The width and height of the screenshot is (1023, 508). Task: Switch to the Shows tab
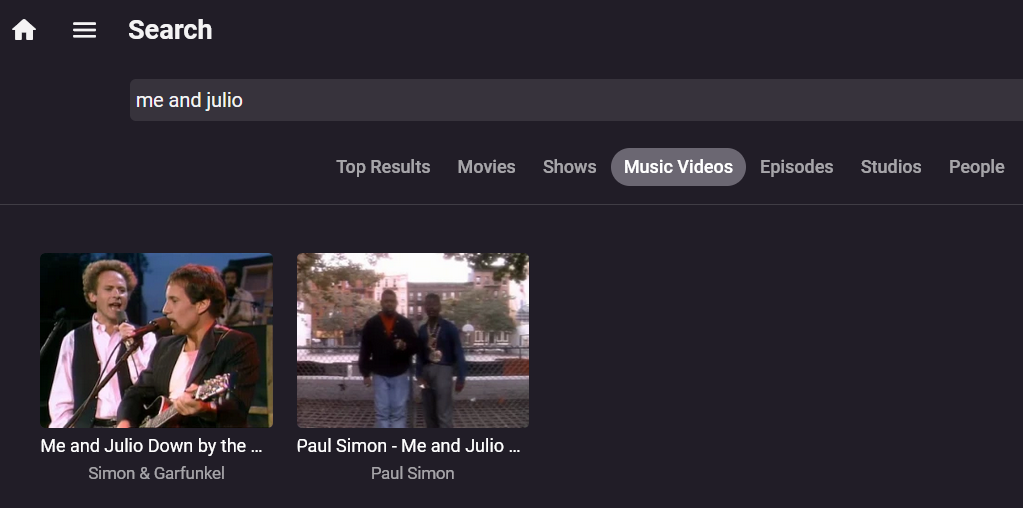point(569,167)
